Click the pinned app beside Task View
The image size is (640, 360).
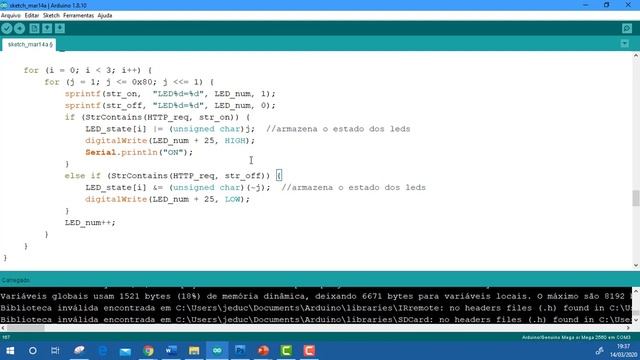coord(79,351)
